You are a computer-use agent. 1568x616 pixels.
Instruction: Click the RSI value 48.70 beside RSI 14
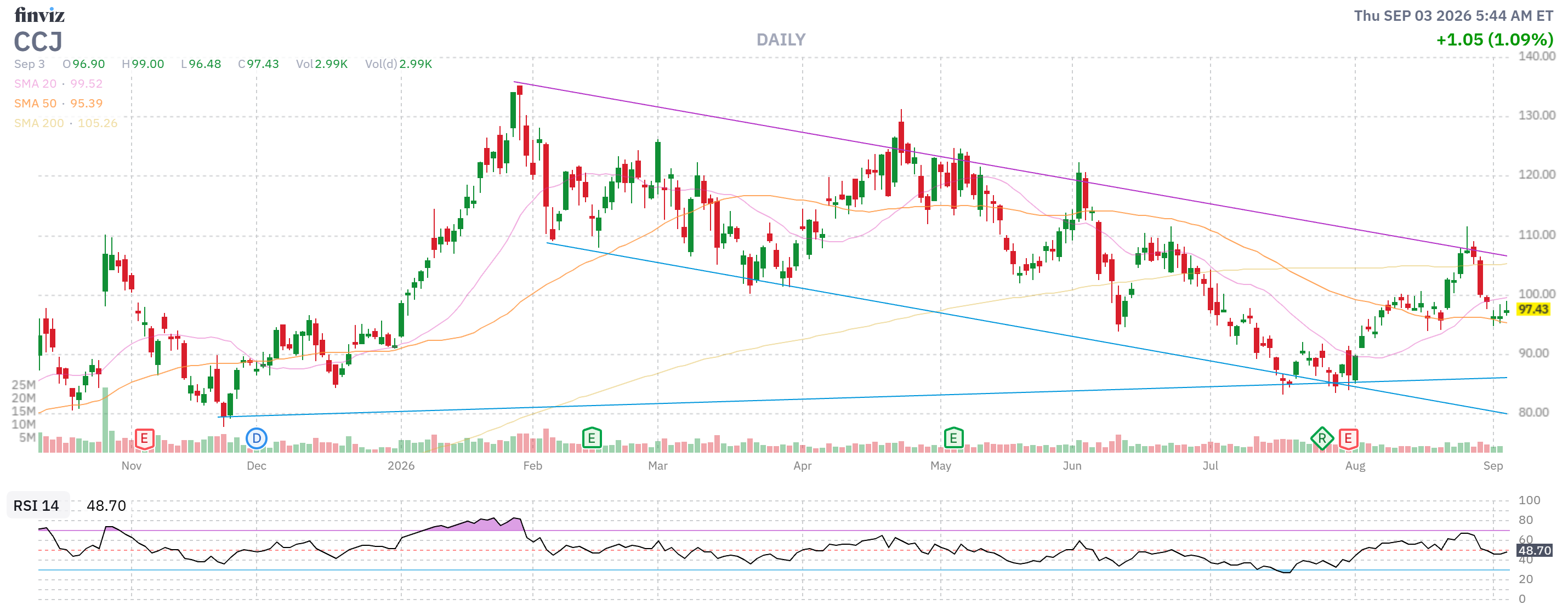pos(106,506)
